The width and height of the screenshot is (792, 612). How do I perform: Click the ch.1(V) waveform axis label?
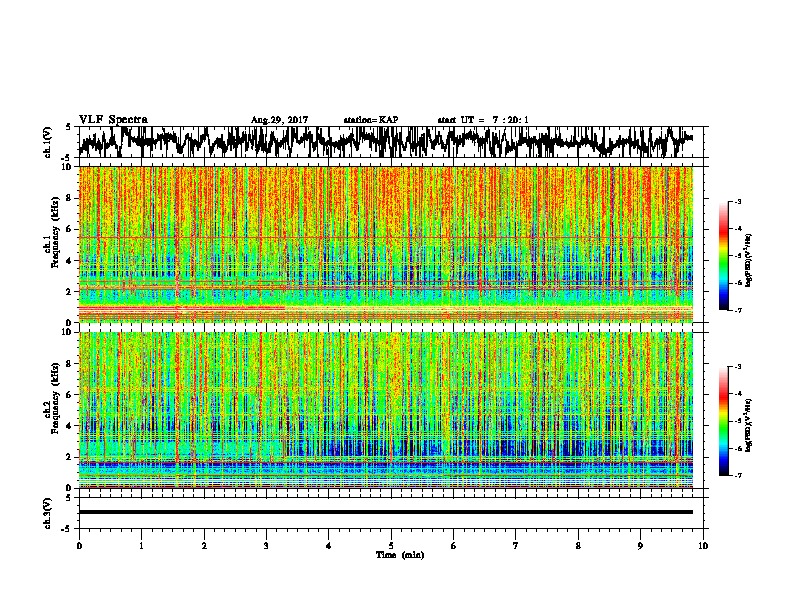(x=48, y=142)
